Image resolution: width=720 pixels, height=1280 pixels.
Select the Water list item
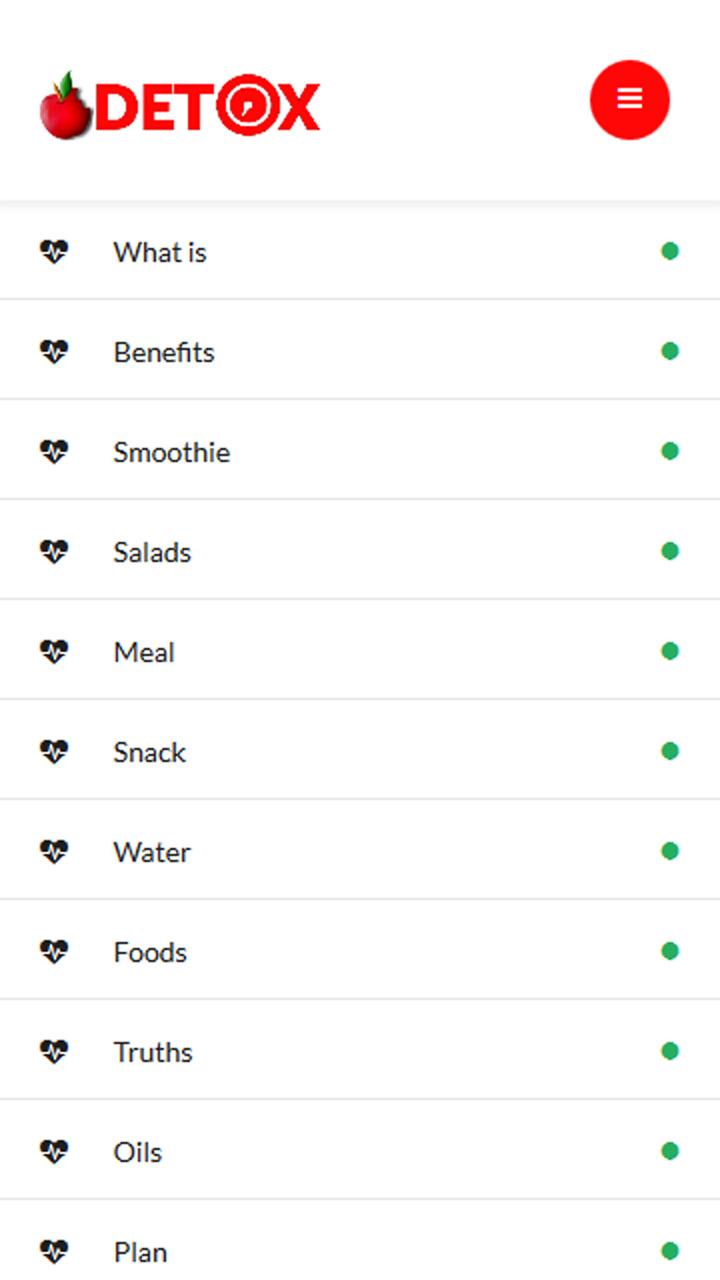(360, 851)
